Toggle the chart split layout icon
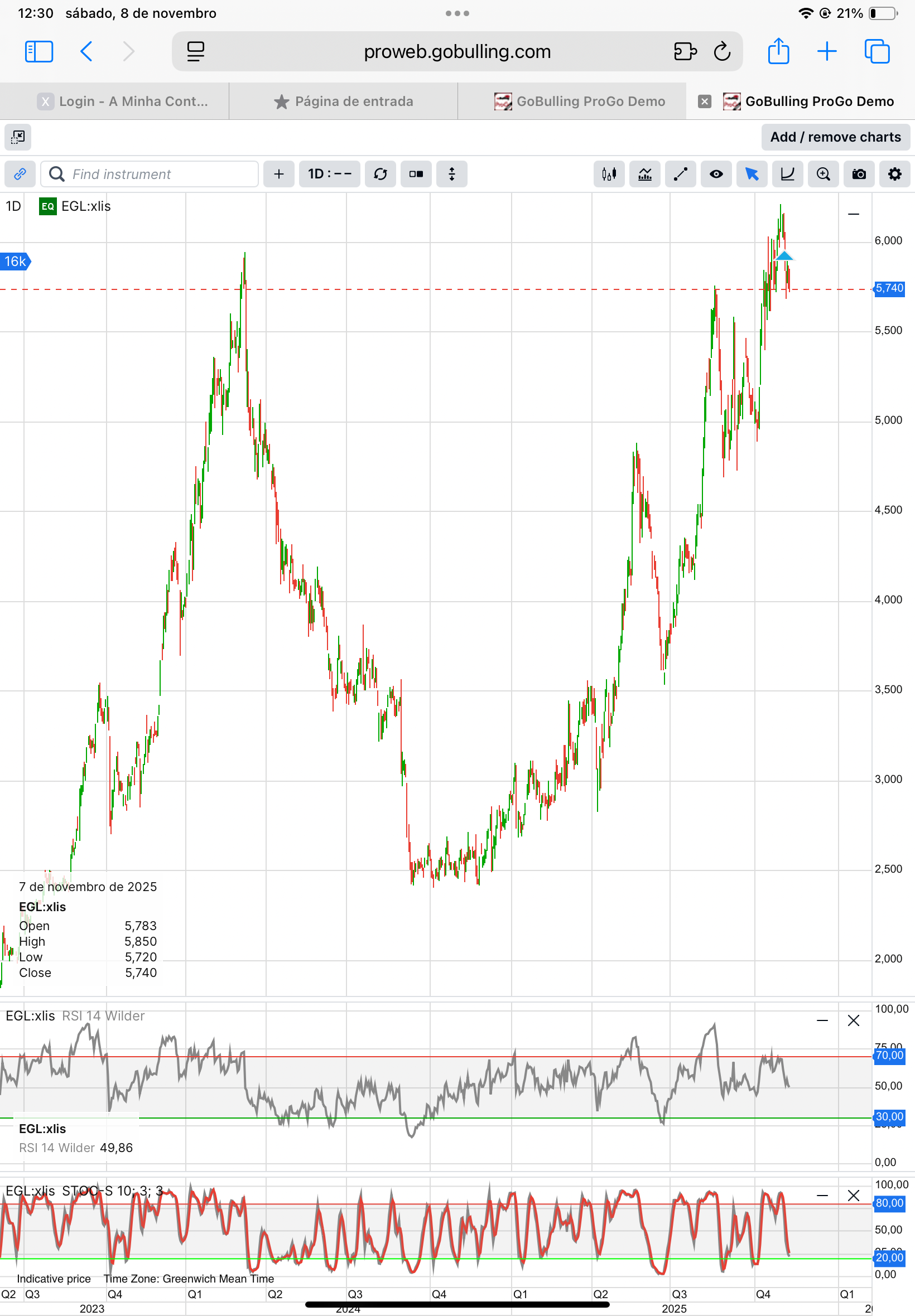The width and height of the screenshot is (915, 1316). tap(416, 174)
